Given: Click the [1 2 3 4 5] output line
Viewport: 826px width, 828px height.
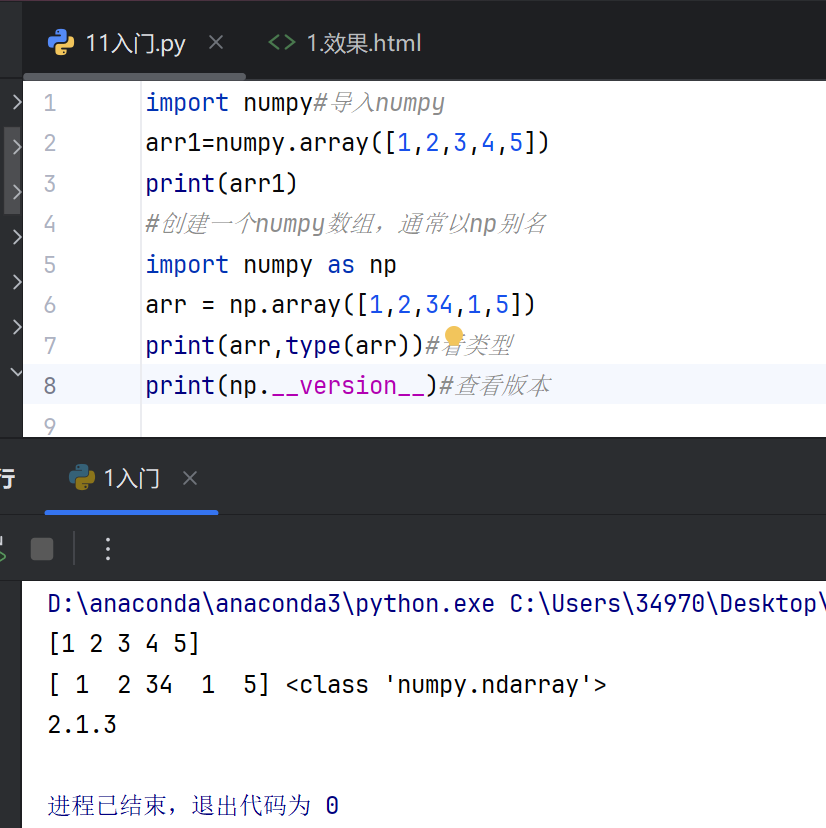Looking at the screenshot, I should [x=124, y=644].
